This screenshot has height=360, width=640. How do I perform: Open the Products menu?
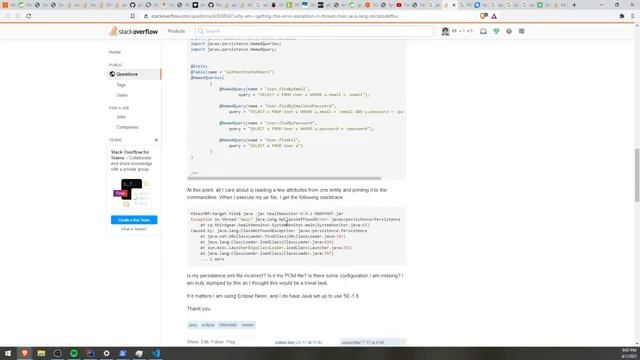pyautogui.click(x=176, y=31)
